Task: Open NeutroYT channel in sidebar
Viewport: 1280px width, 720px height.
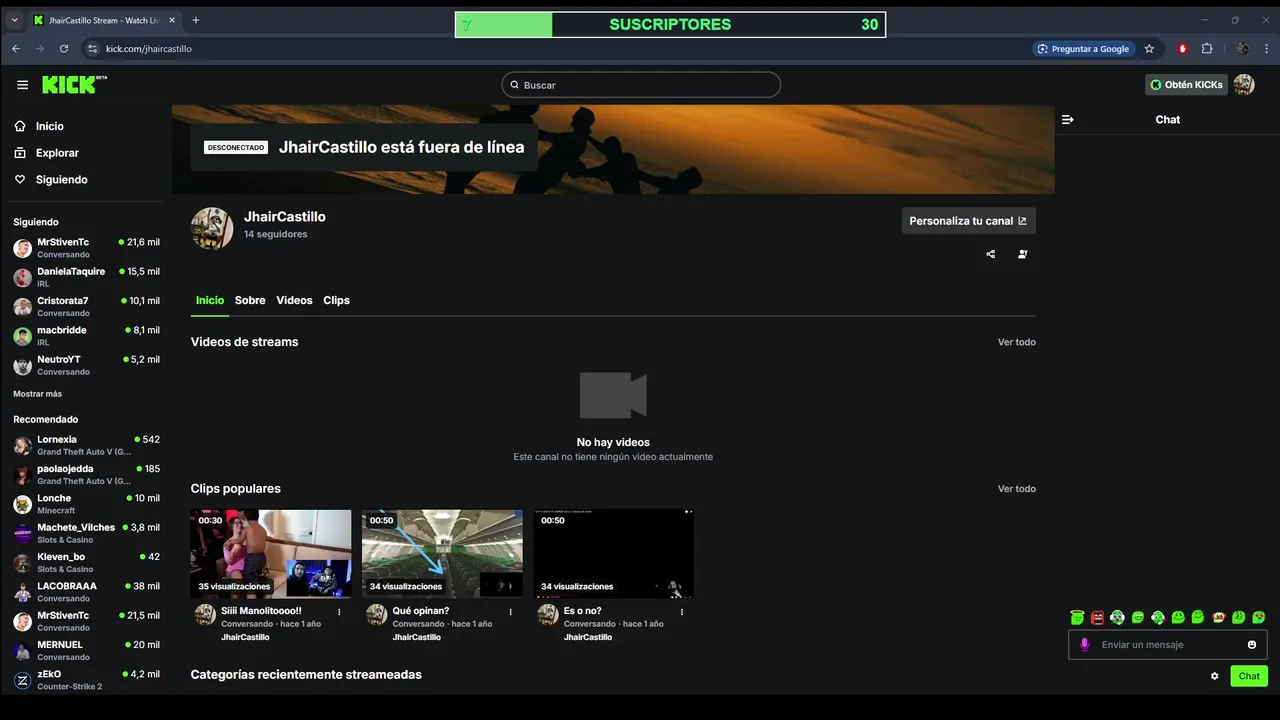Action: point(86,365)
